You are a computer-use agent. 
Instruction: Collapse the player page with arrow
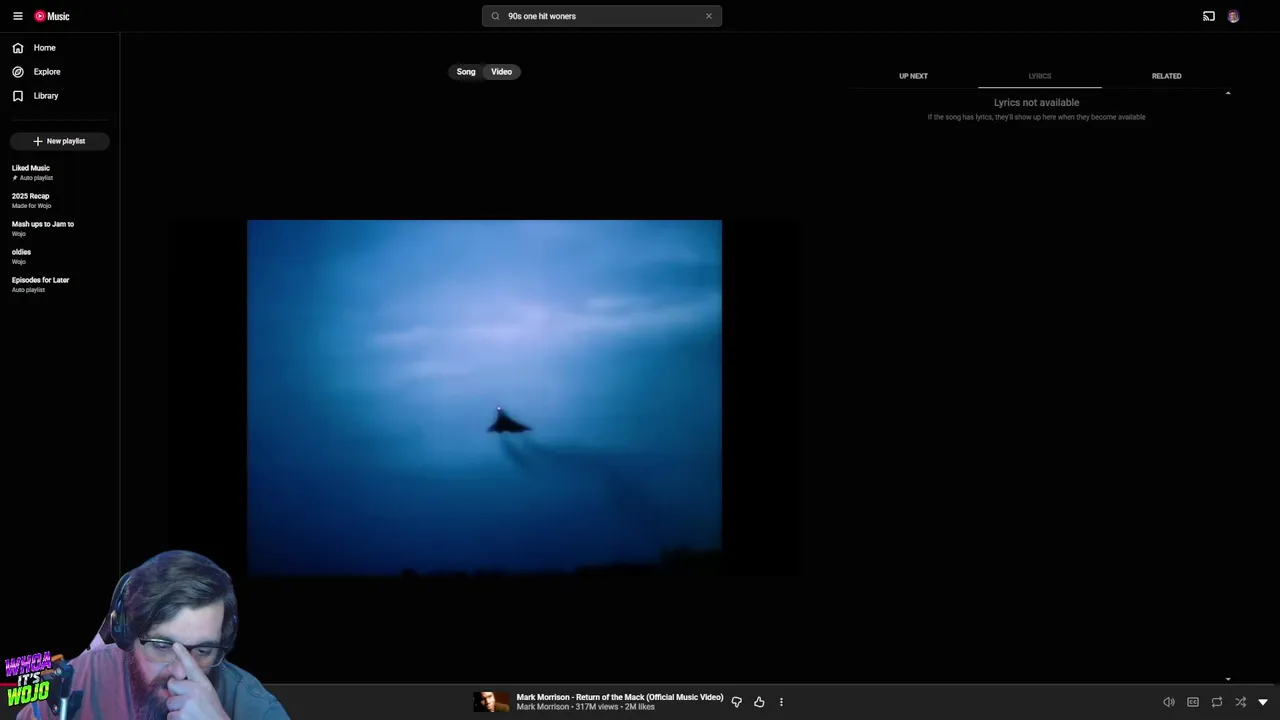pos(1263,702)
